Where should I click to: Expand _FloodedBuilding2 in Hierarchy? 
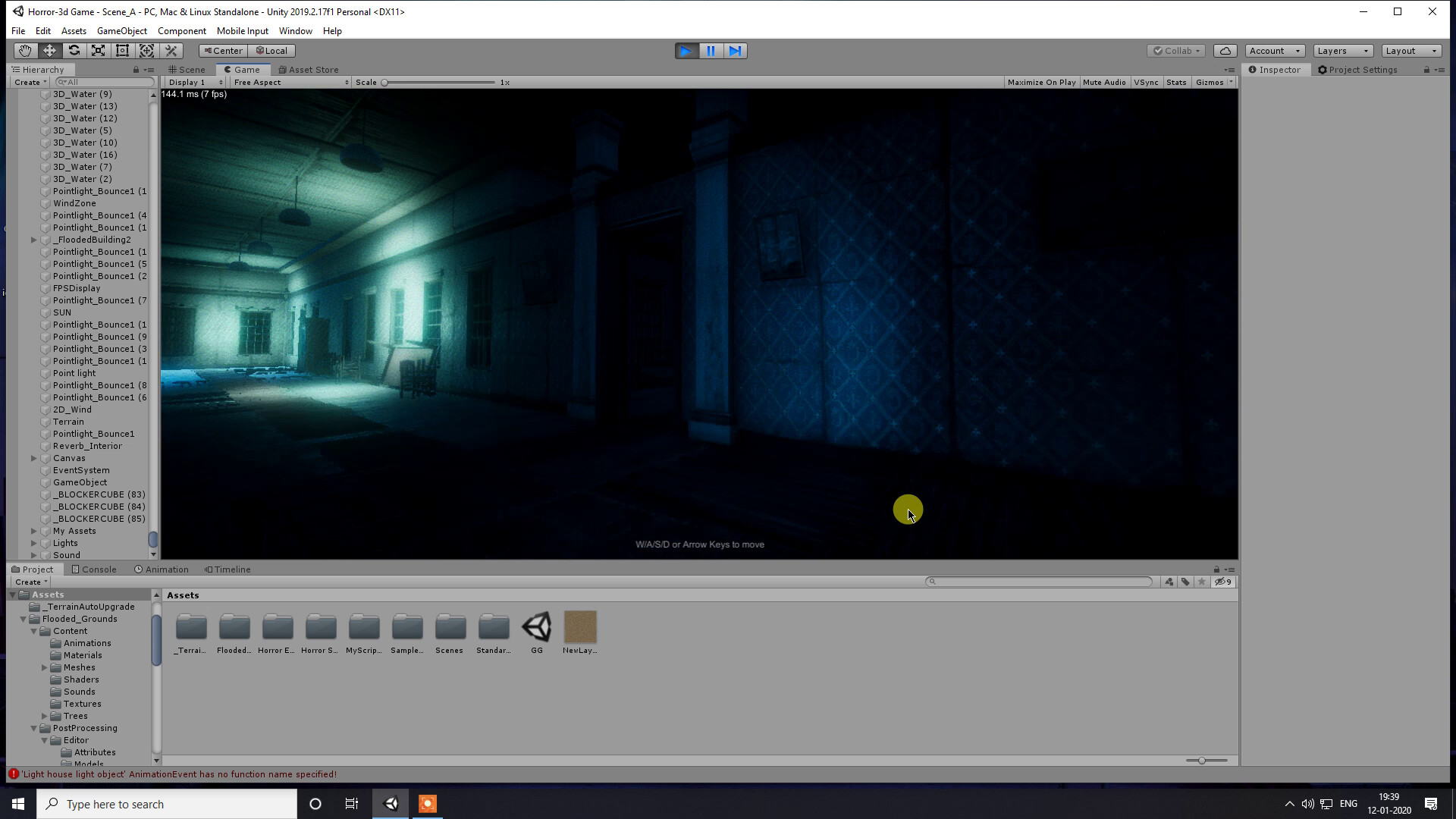coord(34,240)
